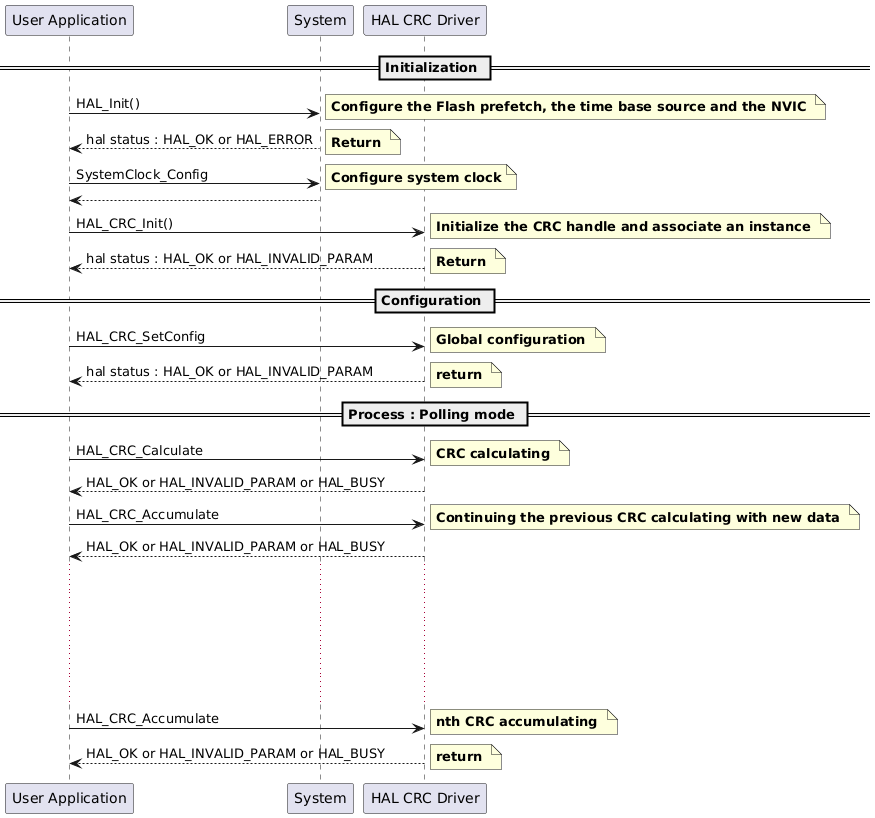Select the "Process : Polling mode" divider
The image size is (875, 818).
[x=434, y=414]
